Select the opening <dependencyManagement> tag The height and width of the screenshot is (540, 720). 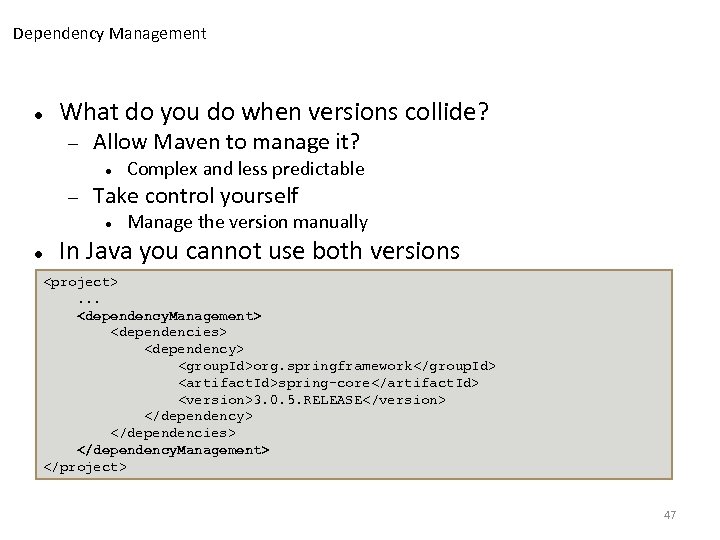pyautogui.click(x=169, y=316)
